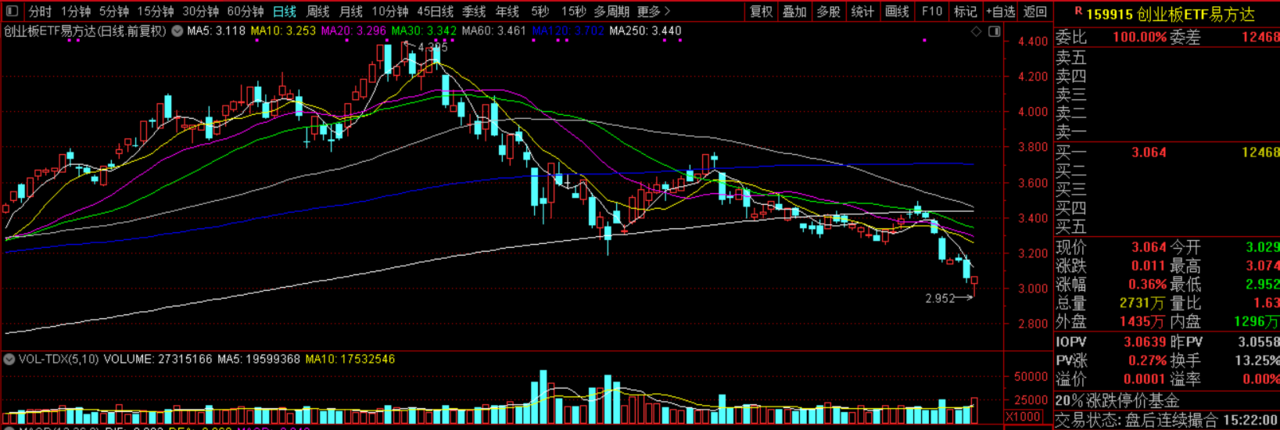Screen dimensions: 1280x430
Task: Switch to the 分时 intraday chart
Action: coord(39,12)
